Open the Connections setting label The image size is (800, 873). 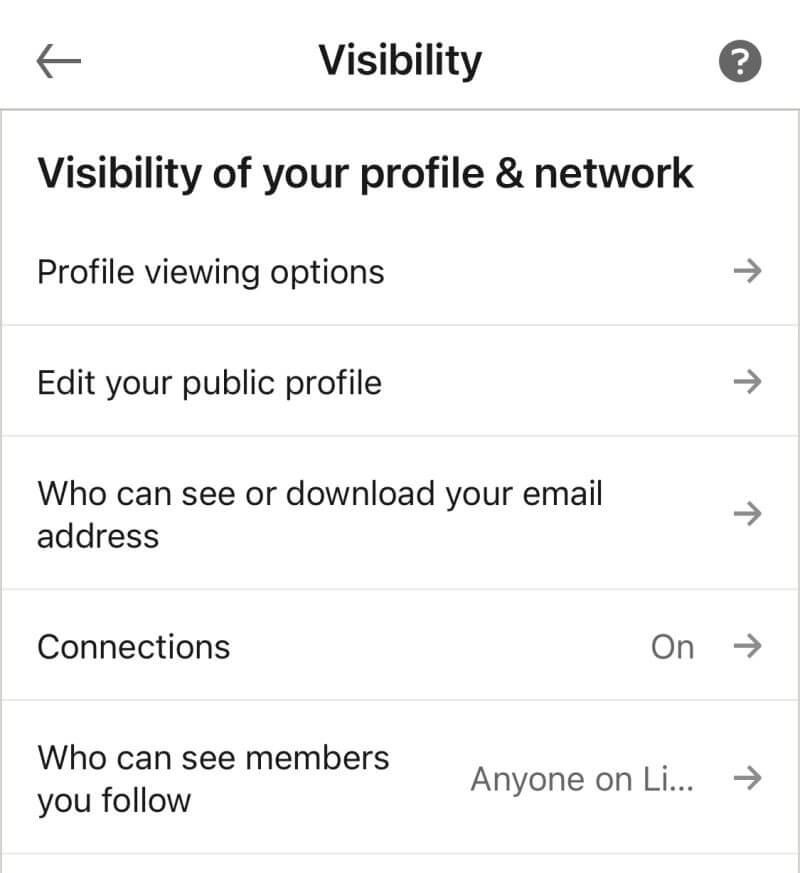pos(133,647)
